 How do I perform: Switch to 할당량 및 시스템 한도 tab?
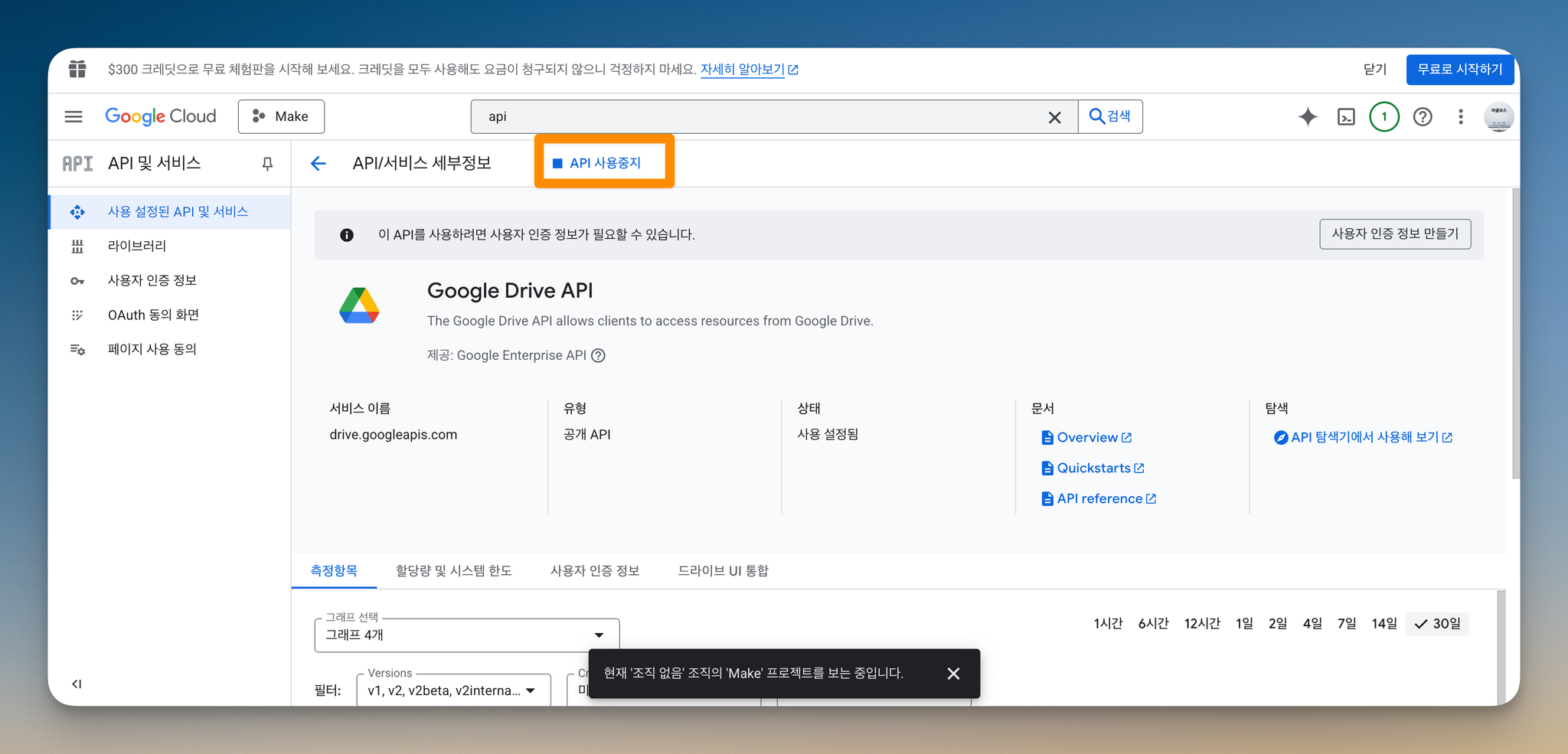tap(453, 570)
